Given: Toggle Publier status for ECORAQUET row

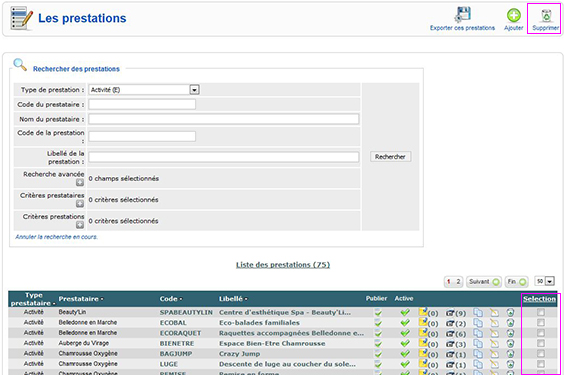Looking at the screenshot, I should (378, 333).
